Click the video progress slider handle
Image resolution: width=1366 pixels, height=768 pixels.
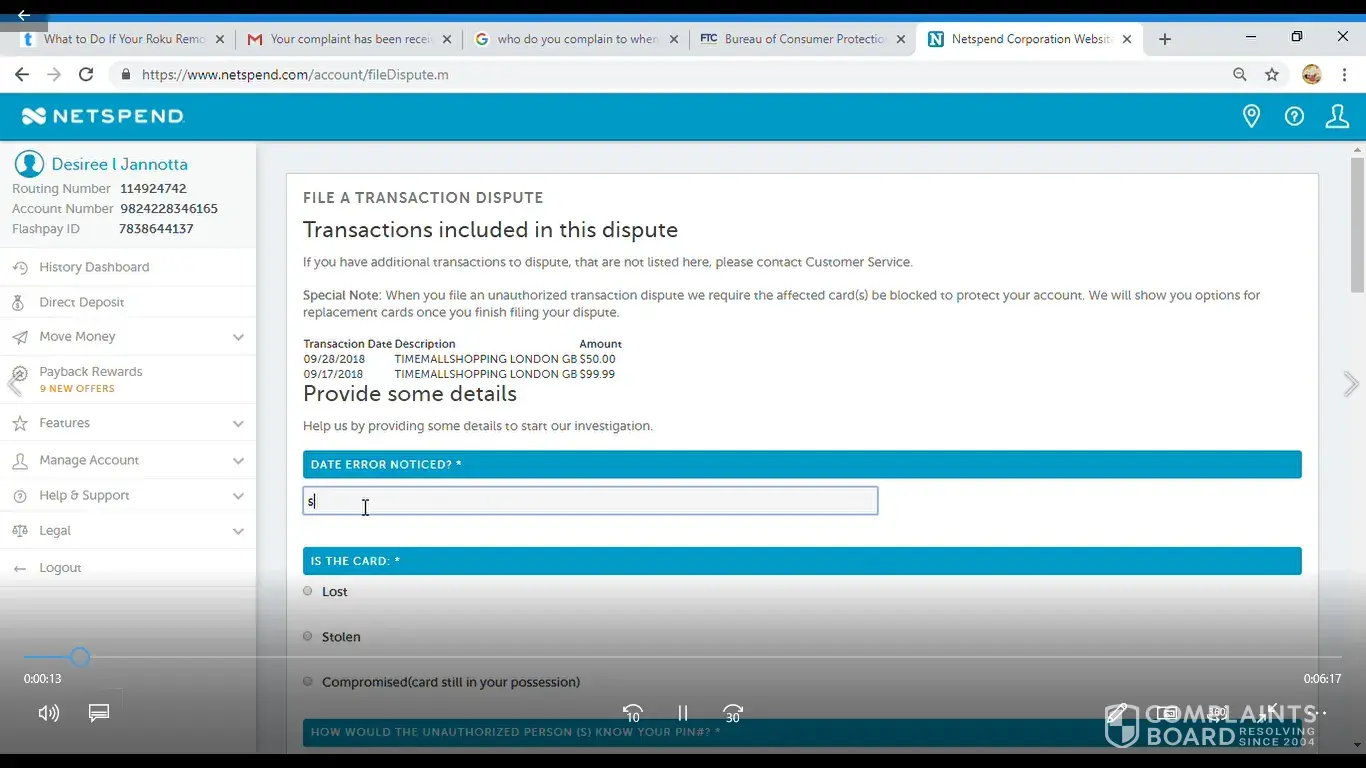point(80,657)
